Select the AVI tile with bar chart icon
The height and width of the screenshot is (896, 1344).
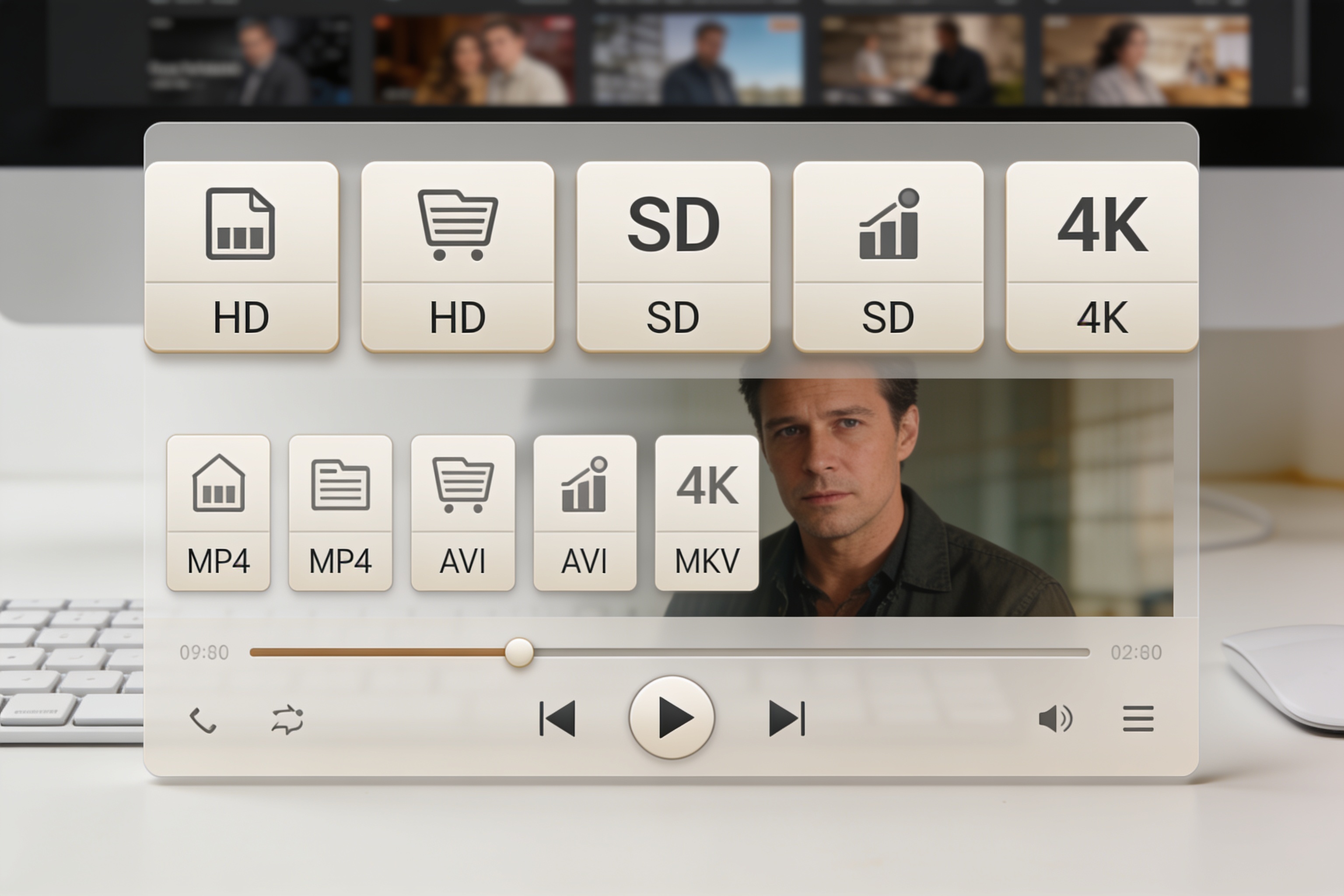584,513
